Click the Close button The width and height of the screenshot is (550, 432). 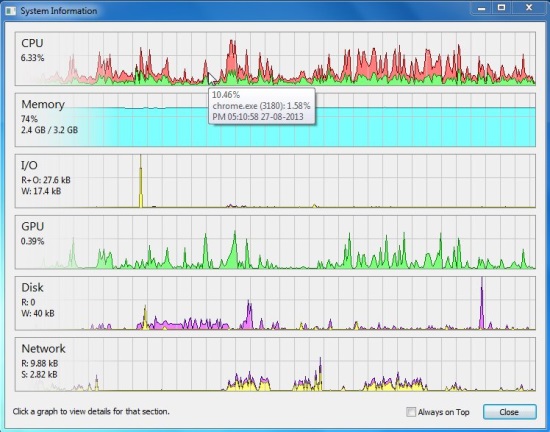tap(509, 412)
